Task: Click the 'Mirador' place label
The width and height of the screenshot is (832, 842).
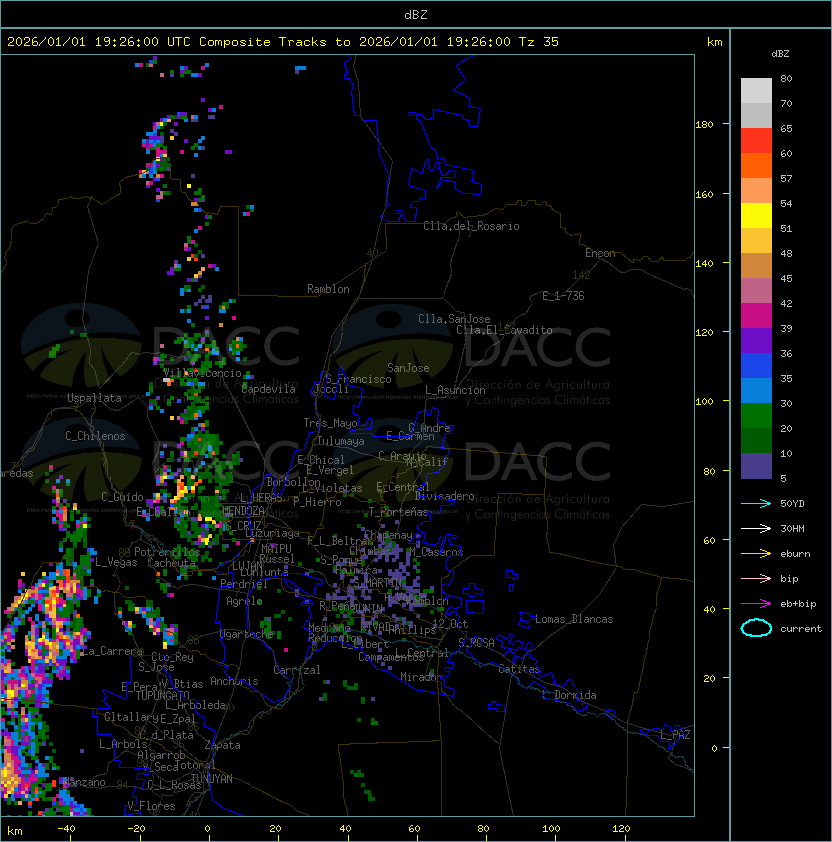Action: click(x=421, y=677)
